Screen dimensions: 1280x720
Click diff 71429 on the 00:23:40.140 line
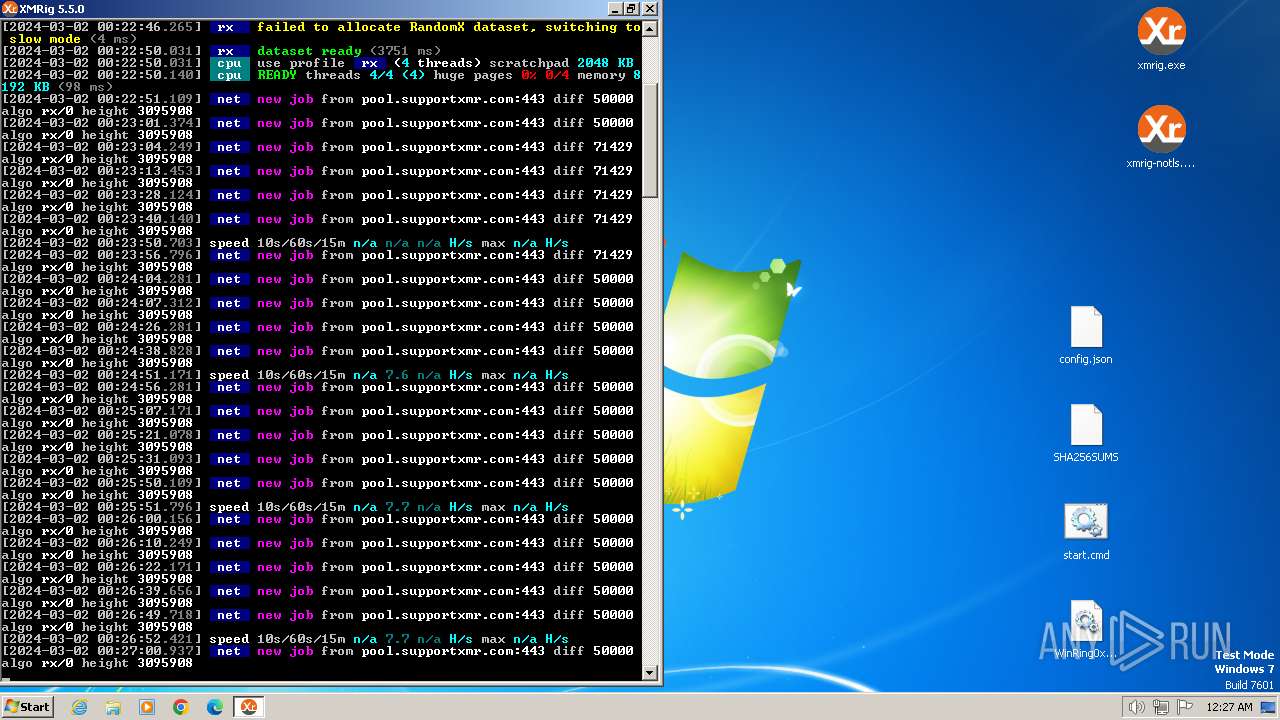click(x=593, y=219)
